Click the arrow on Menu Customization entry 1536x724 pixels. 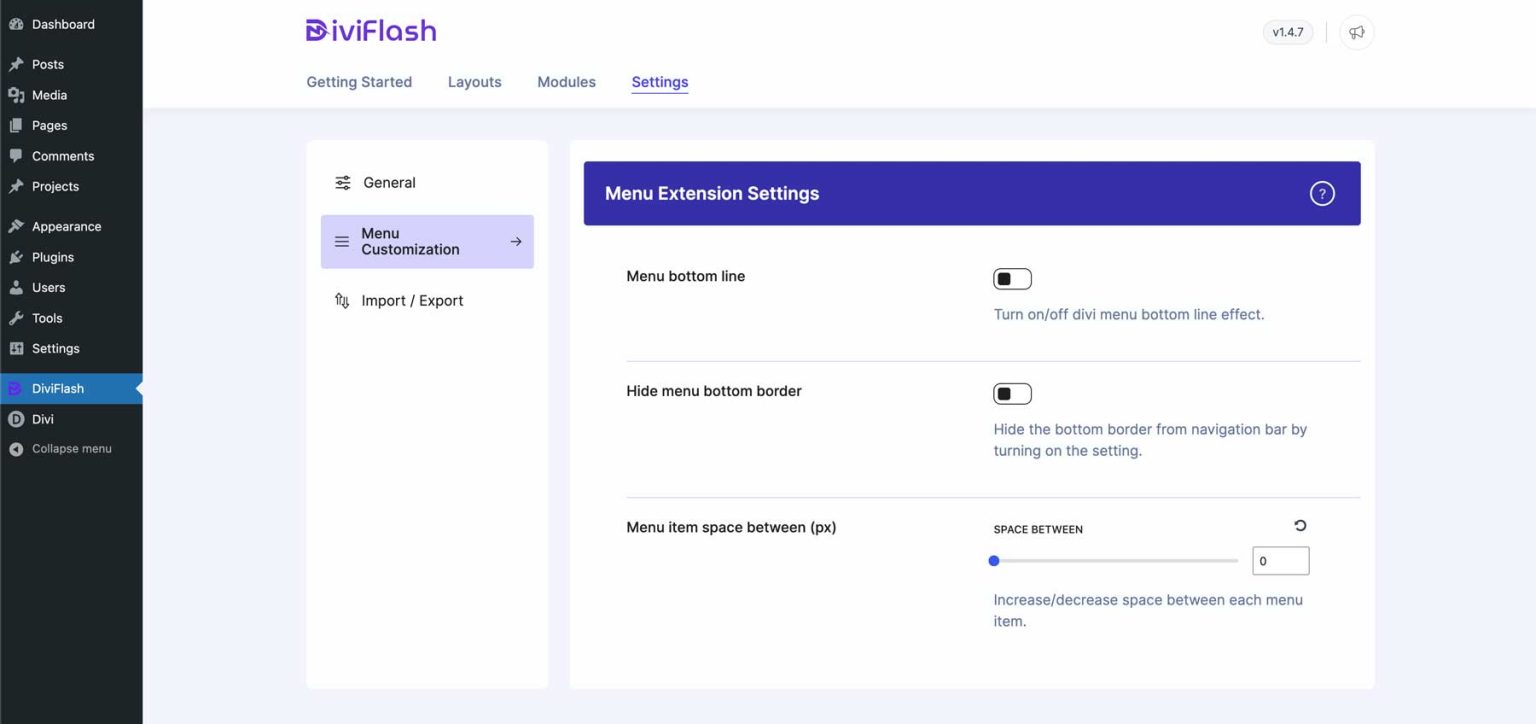(x=516, y=241)
